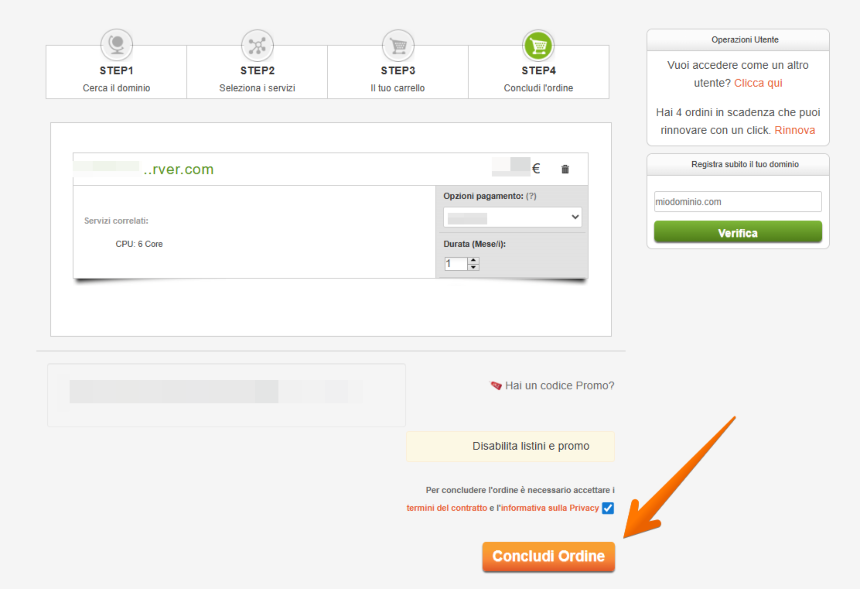
Task: Click the green Verifica button
Action: (x=737, y=233)
